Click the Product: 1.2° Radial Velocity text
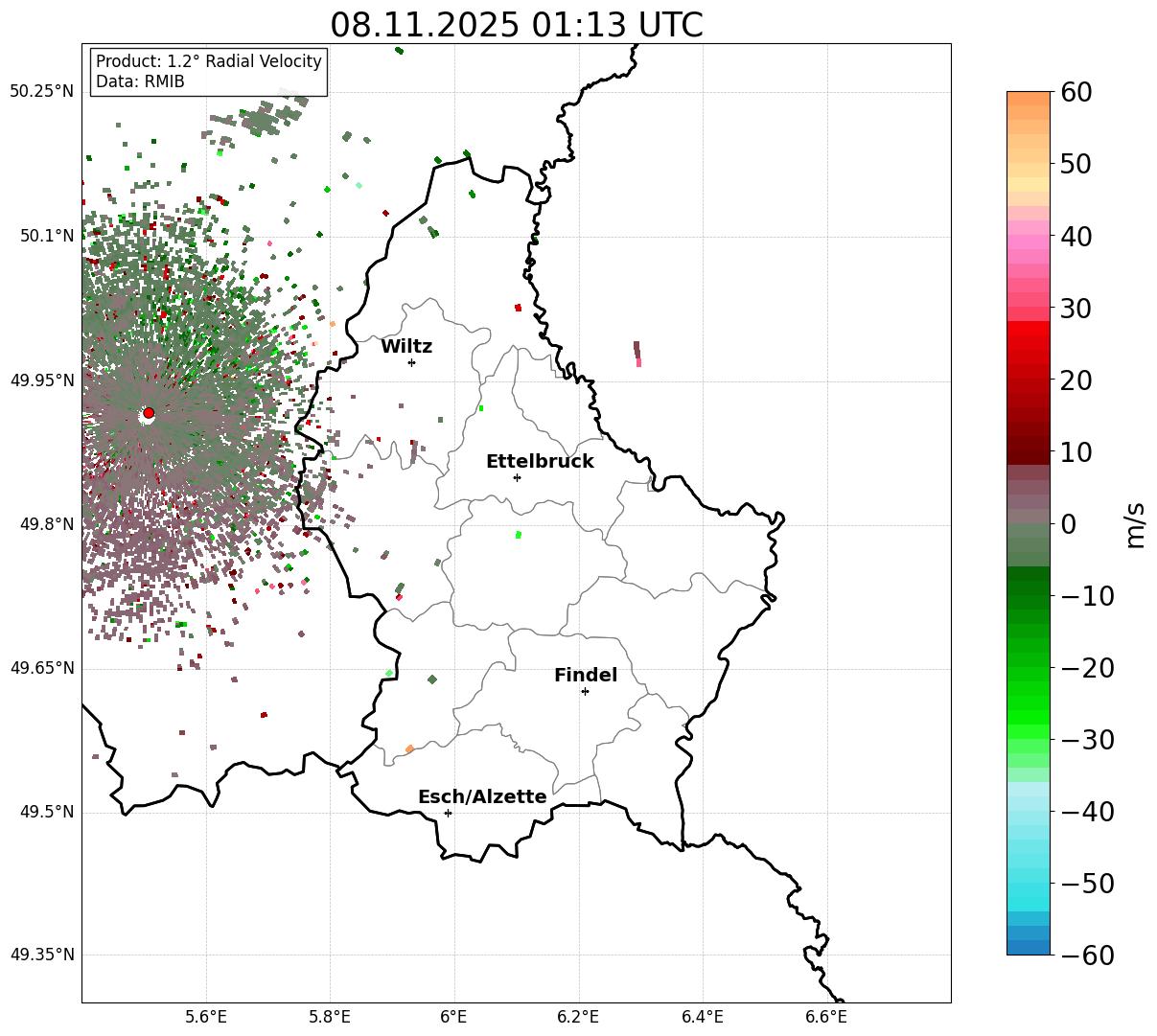This screenshot has width=1157, height=1036. (209, 61)
